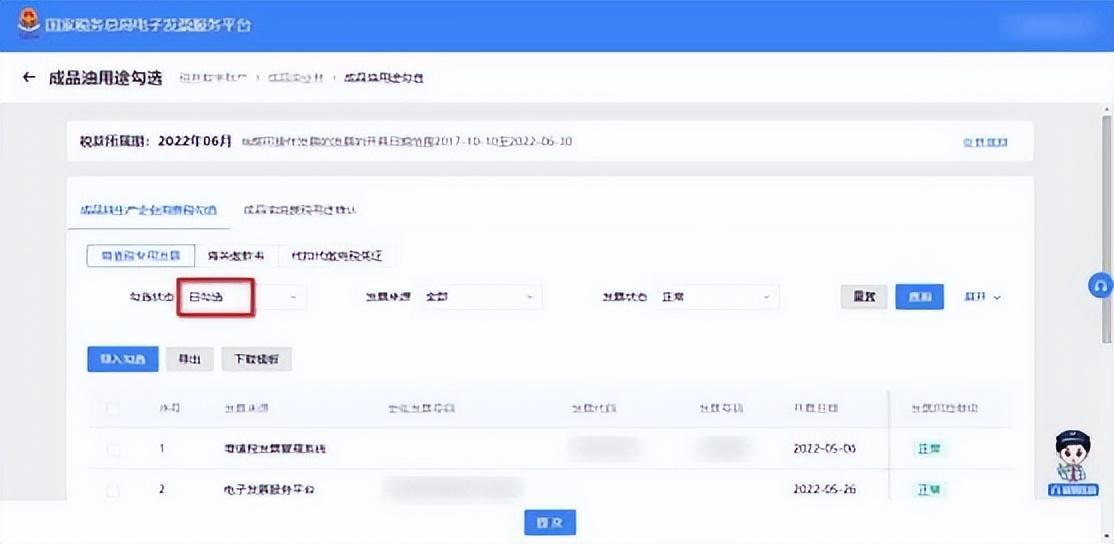The width and height of the screenshot is (1114, 544).
Task: Click the 导出 export button
Action: 189,359
